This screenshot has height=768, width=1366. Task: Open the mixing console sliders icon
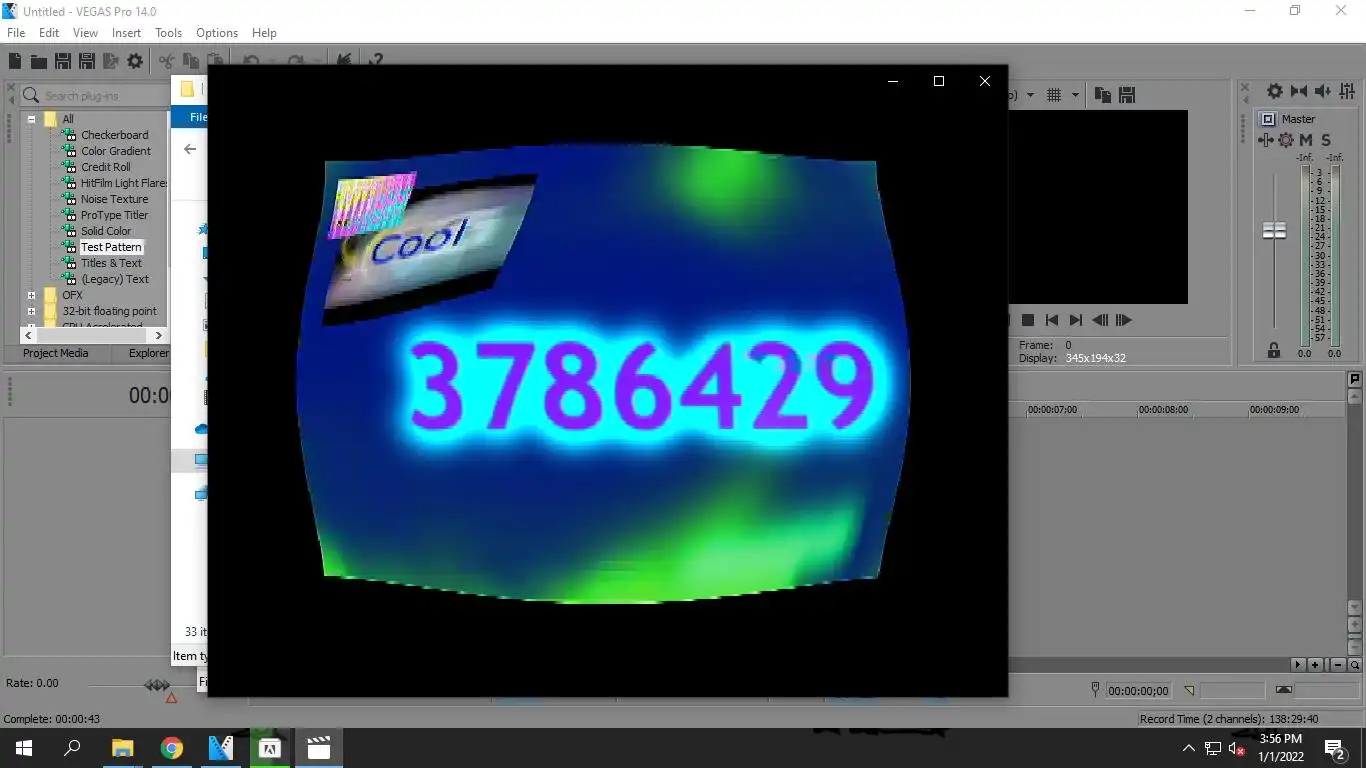click(x=1345, y=91)
